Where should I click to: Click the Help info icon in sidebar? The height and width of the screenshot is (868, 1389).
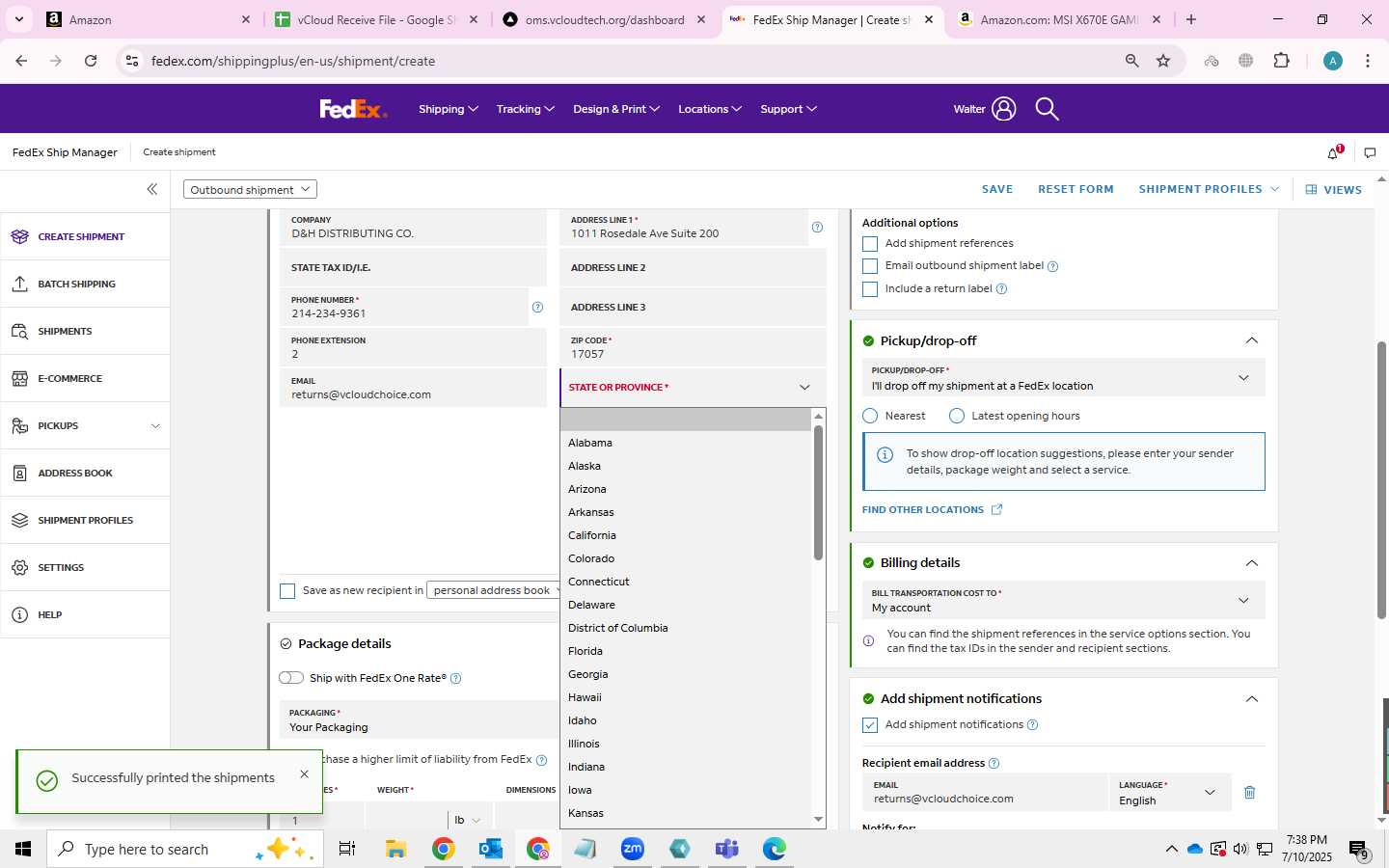[x=20, y=614]
